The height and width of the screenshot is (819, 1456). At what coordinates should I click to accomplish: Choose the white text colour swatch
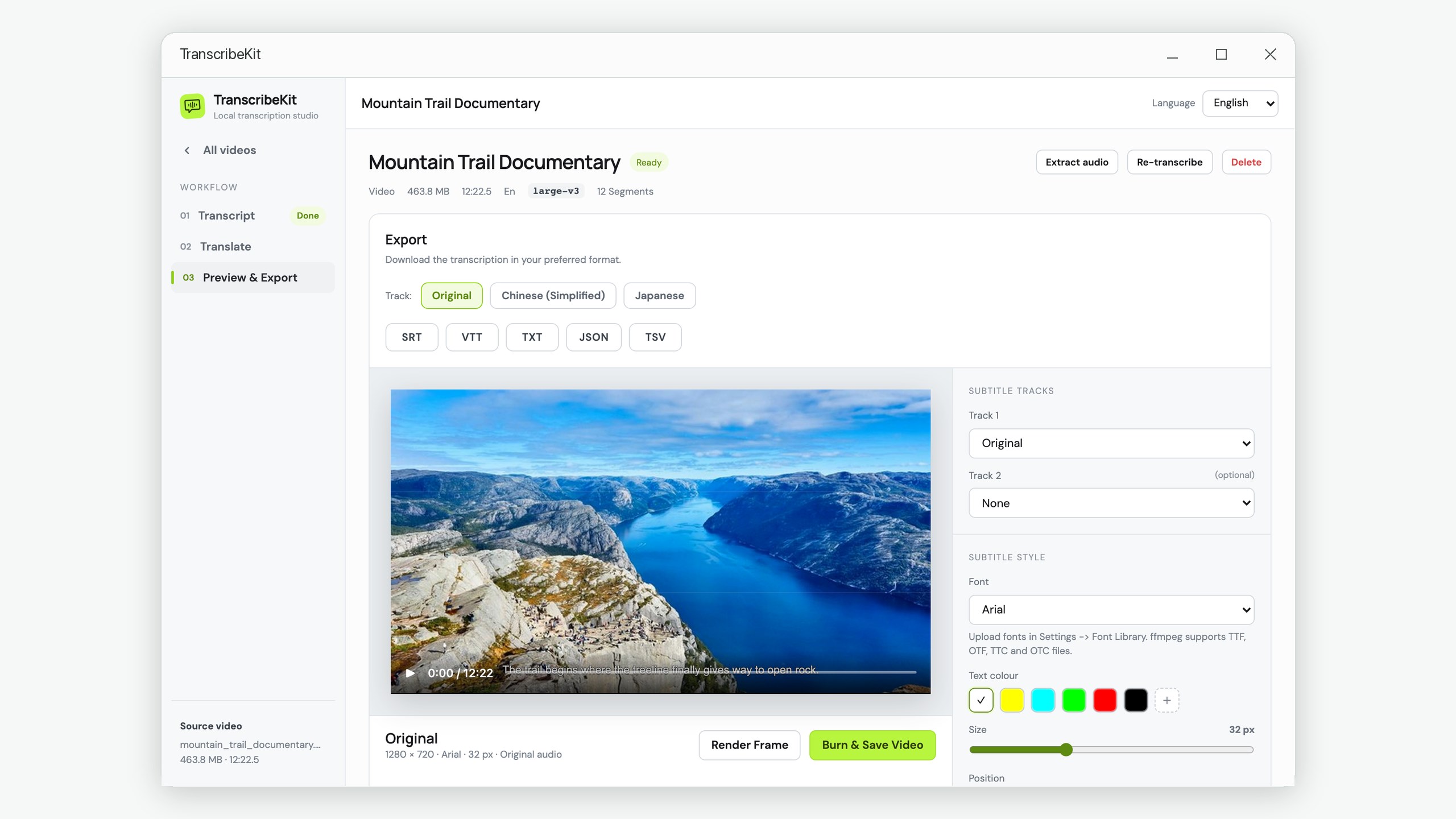tap(981, 700)
